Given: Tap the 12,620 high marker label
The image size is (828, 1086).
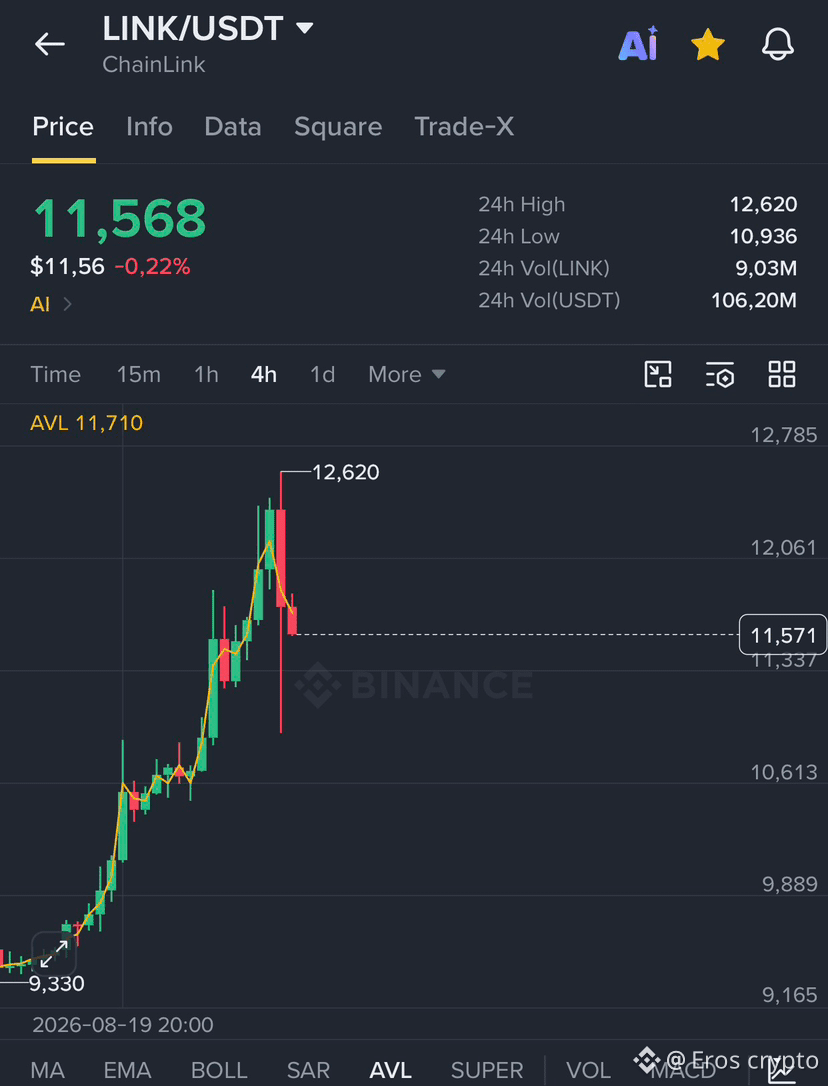Looking at the screenshot, I should pyautogui.click(x=346, y=472).
